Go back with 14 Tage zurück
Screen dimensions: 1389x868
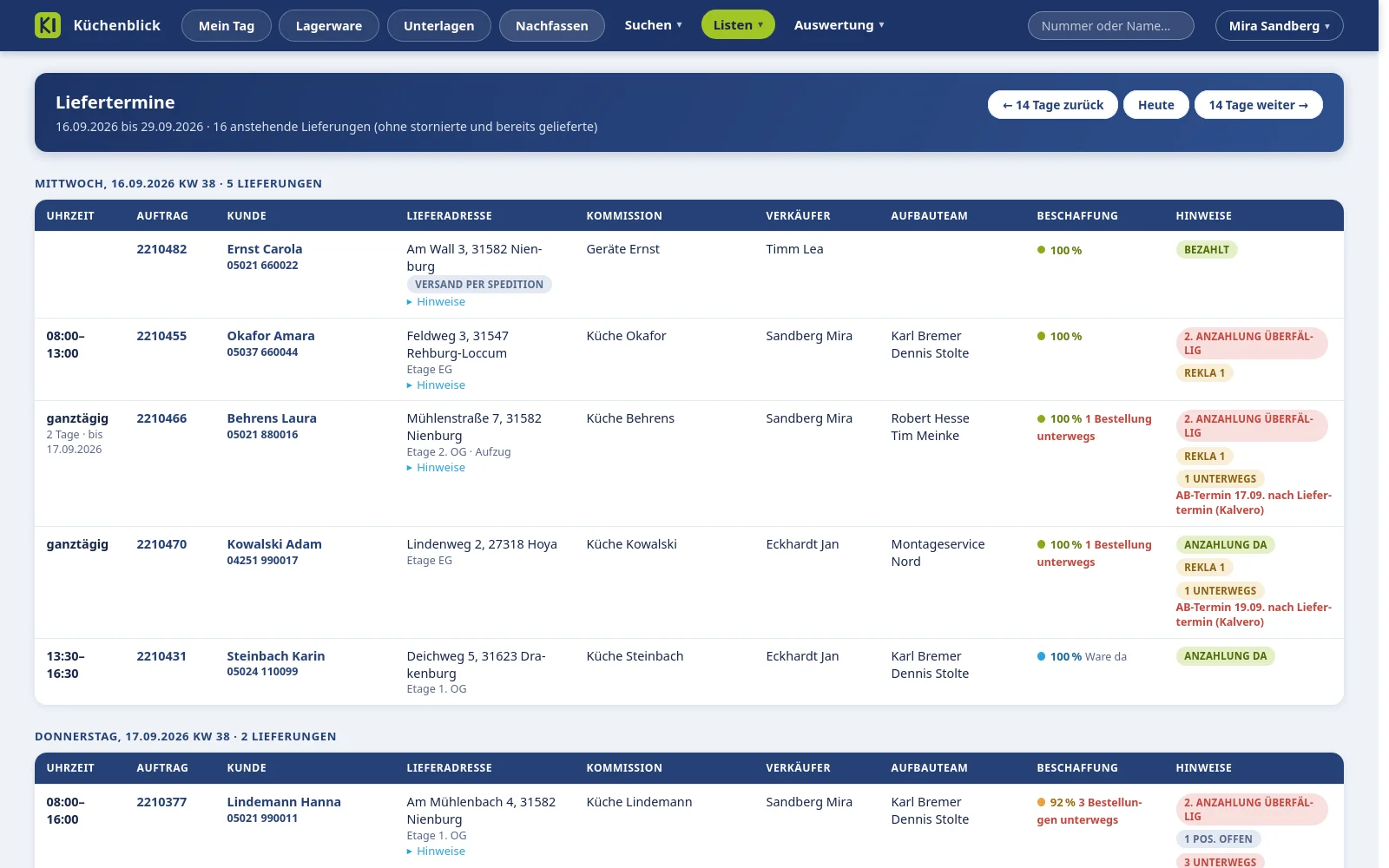tap(1053, 105)
